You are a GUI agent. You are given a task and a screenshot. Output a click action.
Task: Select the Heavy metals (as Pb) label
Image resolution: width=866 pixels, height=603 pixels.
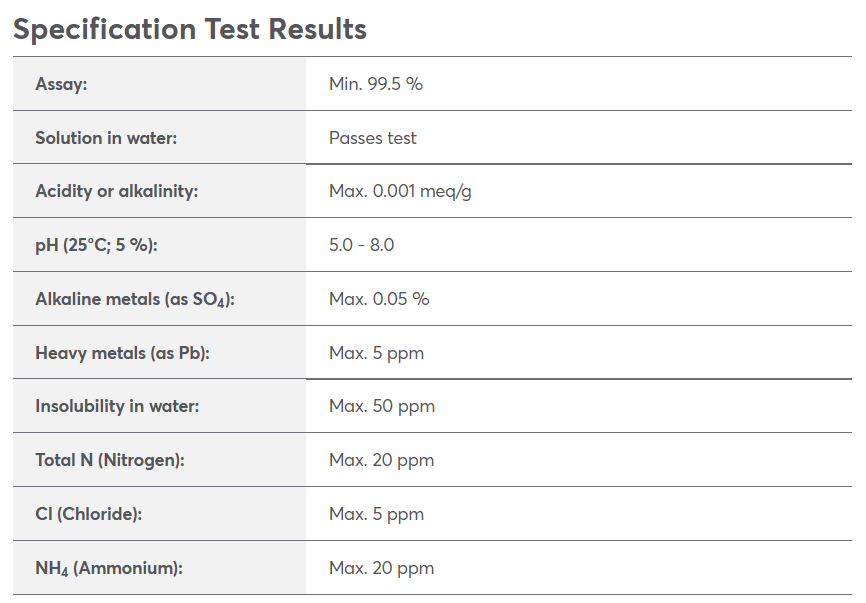pyautogui.click(x=123, y=353)
